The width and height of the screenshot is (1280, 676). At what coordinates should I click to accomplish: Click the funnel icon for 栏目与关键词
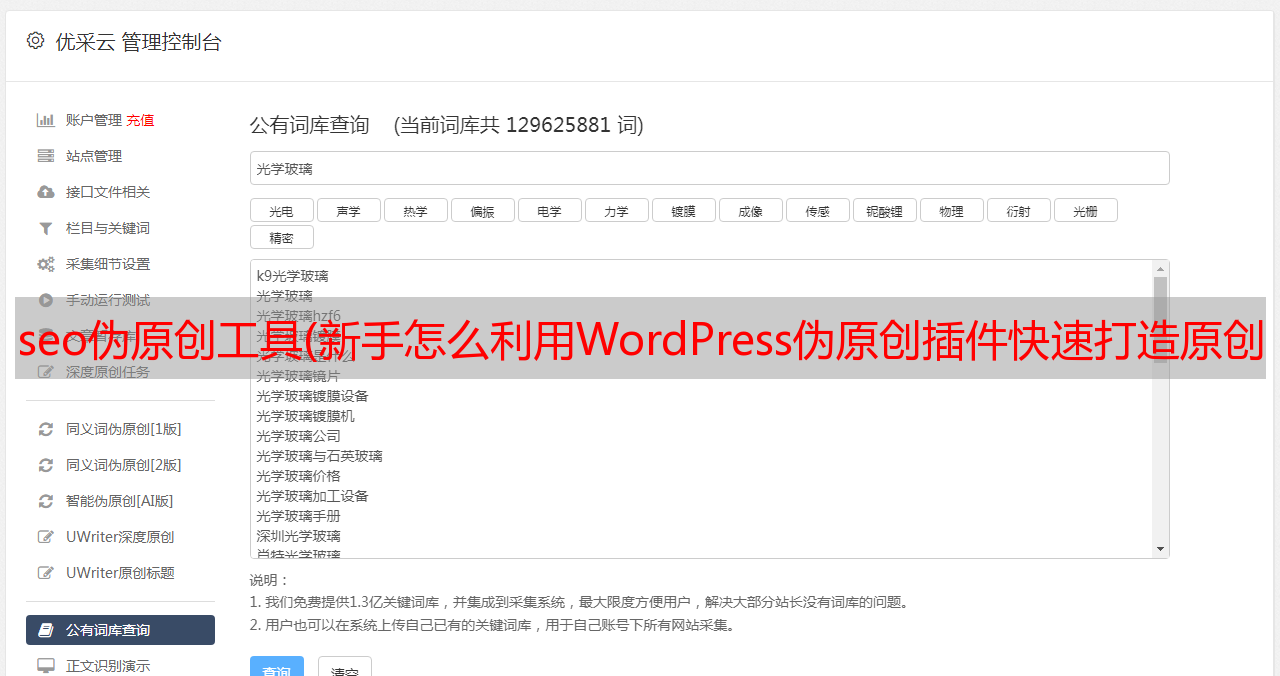click(x=46, y=228)
